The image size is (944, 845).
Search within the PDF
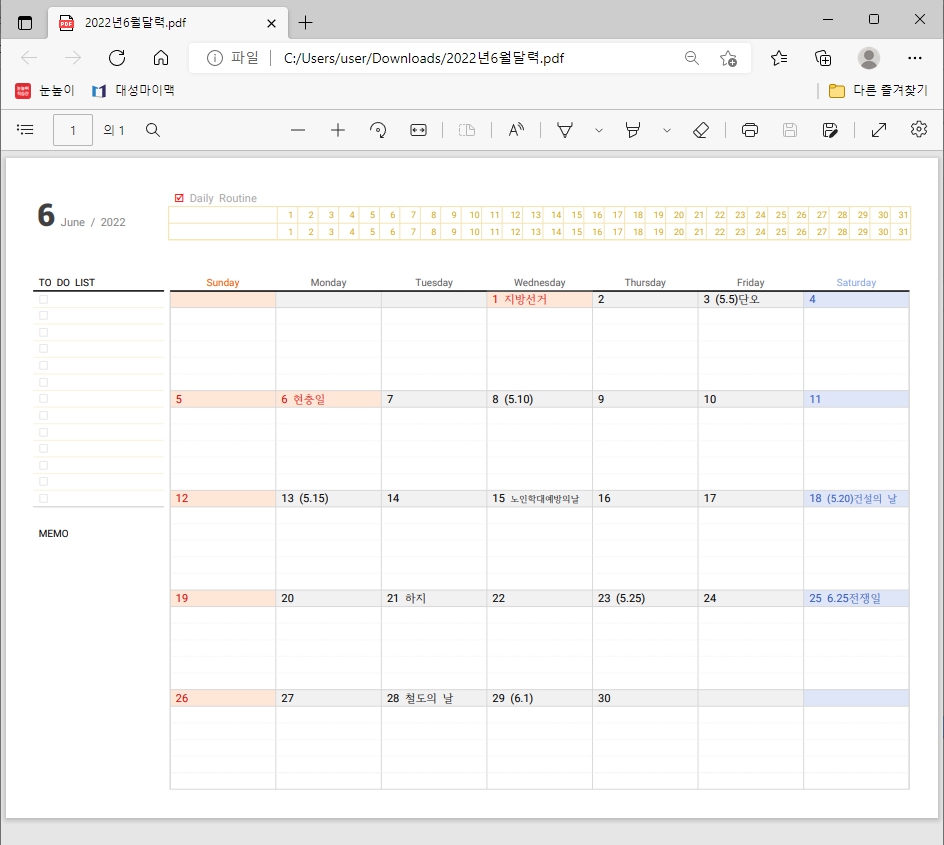[153, 130]
